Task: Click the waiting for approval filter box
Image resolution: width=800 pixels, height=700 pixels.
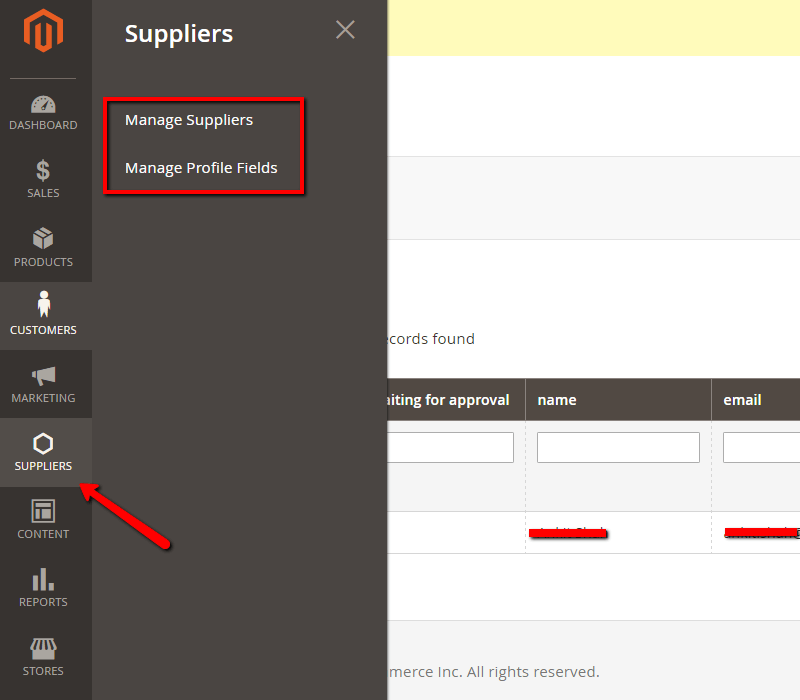Action: 450,447
